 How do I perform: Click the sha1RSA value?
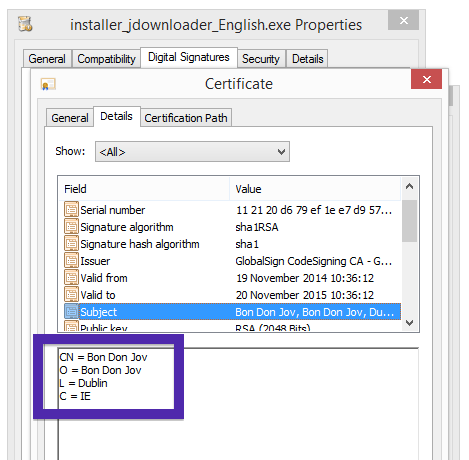(x=257, y=227)
